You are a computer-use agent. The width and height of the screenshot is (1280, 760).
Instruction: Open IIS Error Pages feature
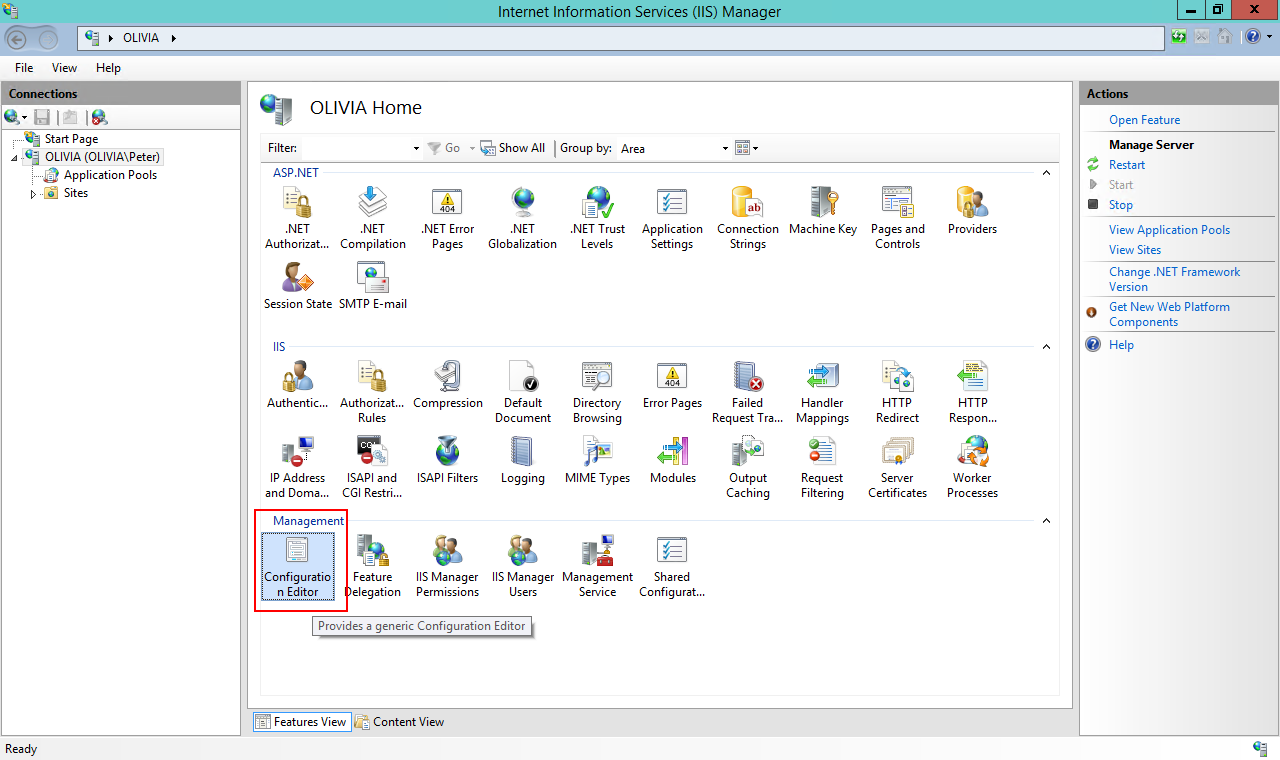672,385
